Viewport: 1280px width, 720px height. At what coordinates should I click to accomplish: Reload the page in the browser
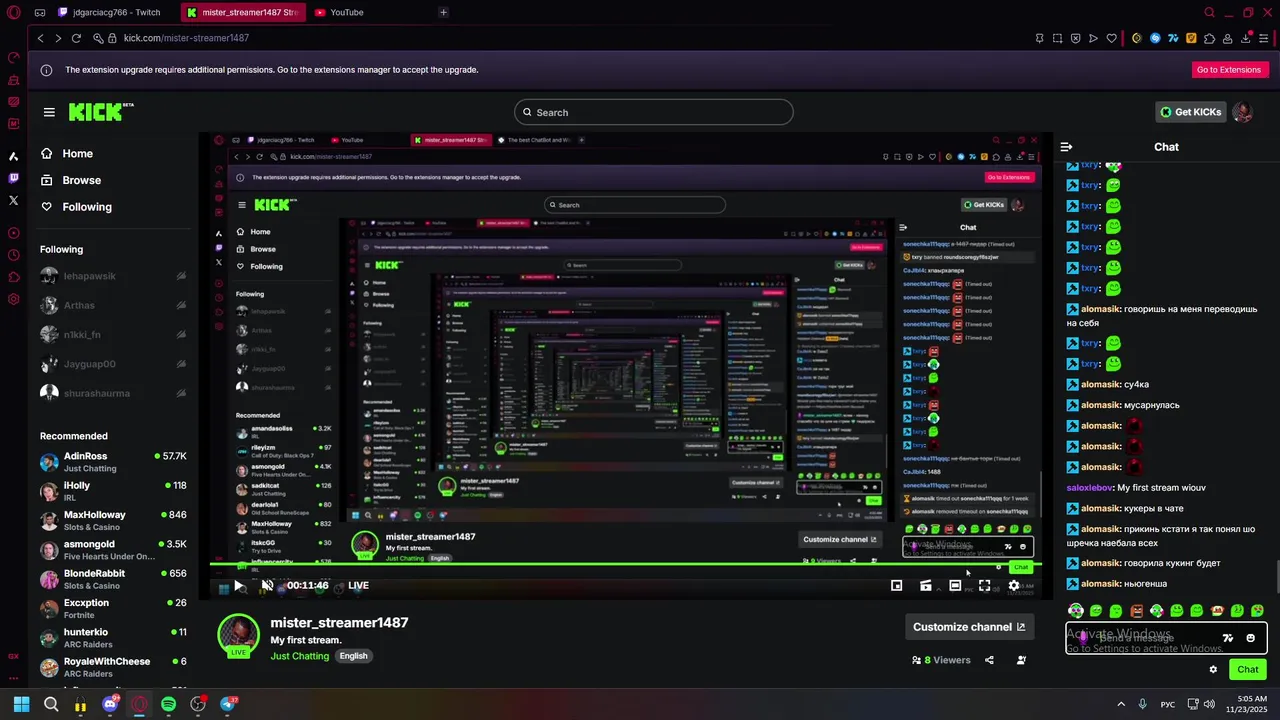pyautogui.click(x=76, y=38)
